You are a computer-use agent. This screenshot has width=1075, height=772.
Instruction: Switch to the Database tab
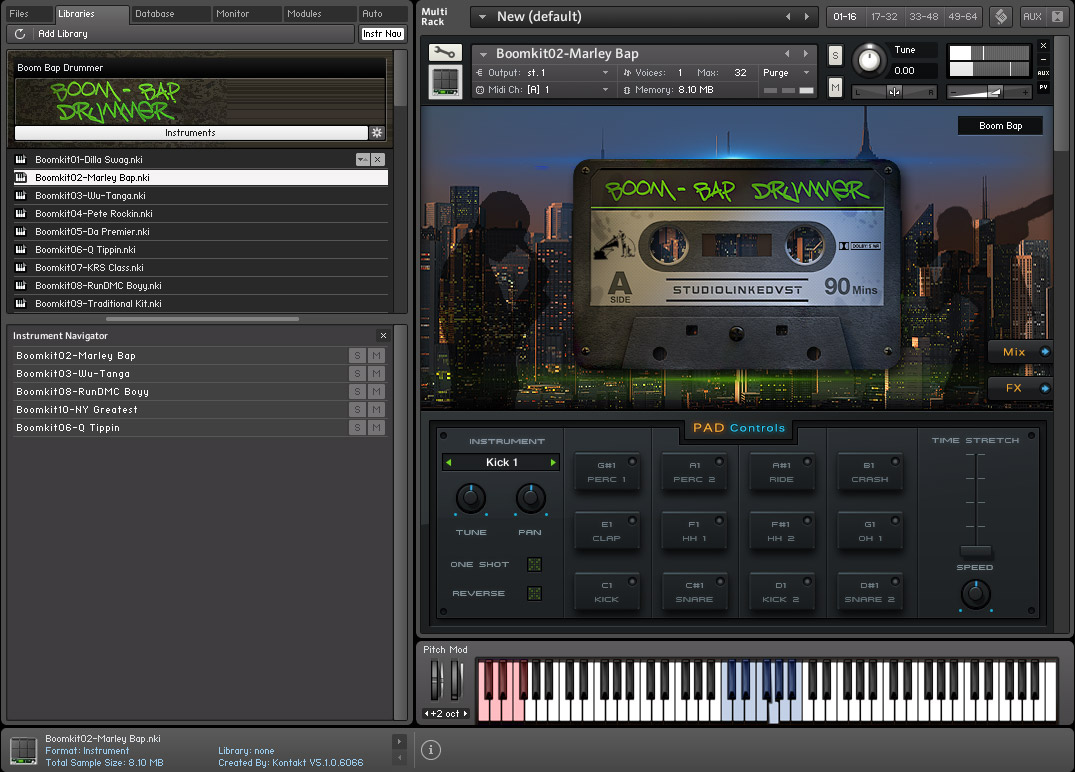tap(170, 14)
